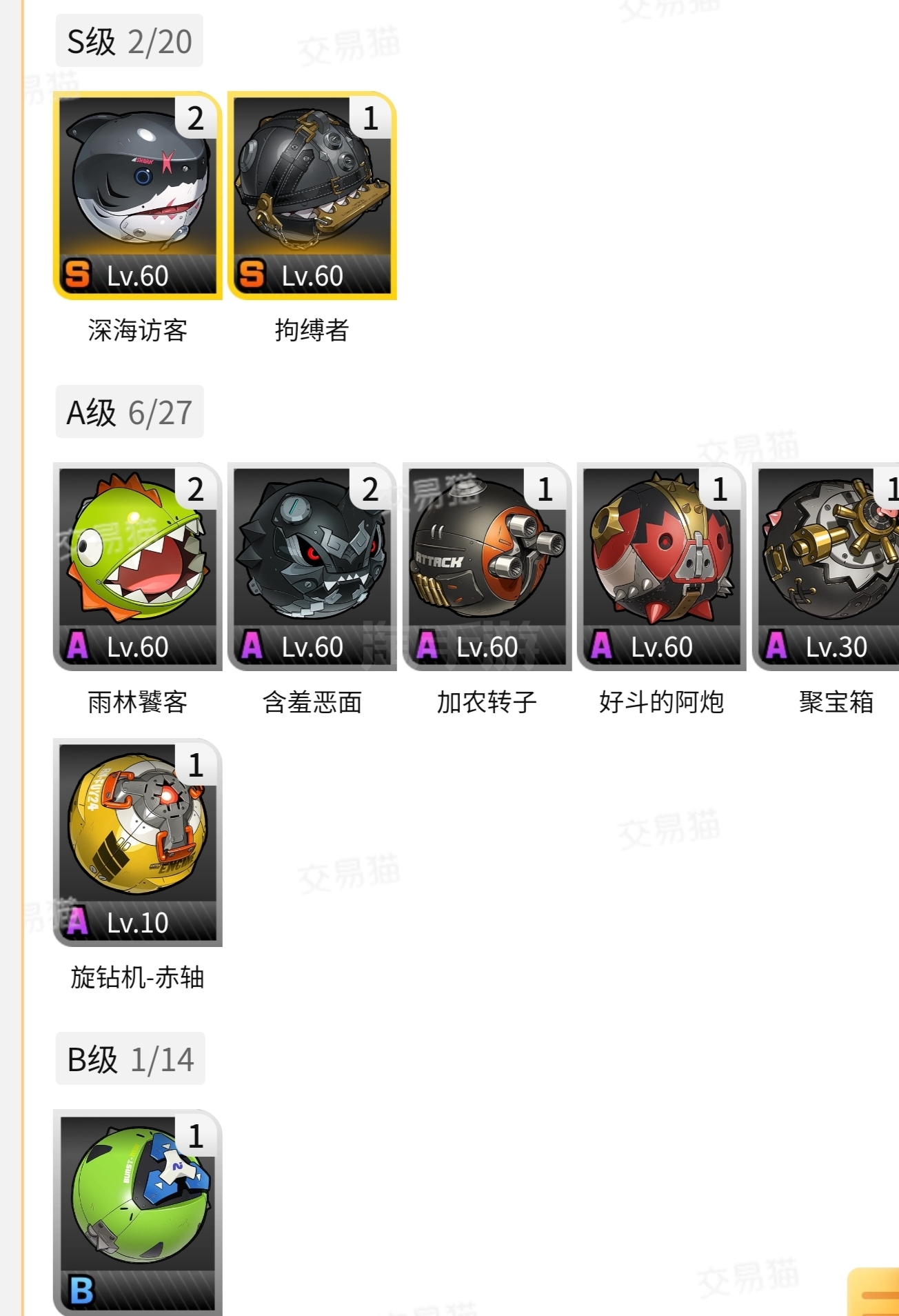Select the 深海访客 shark Bangboo icon
Screen dimensions: 899x1316
click(138, 195)
